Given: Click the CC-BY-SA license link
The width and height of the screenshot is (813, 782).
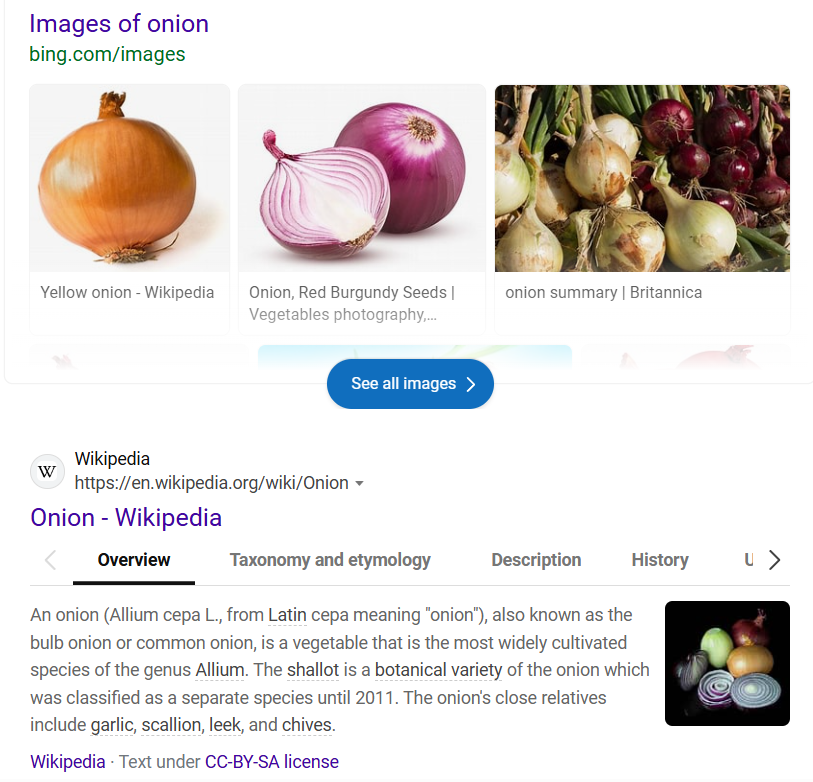Looking at the screenshot, I should [272, 762].
